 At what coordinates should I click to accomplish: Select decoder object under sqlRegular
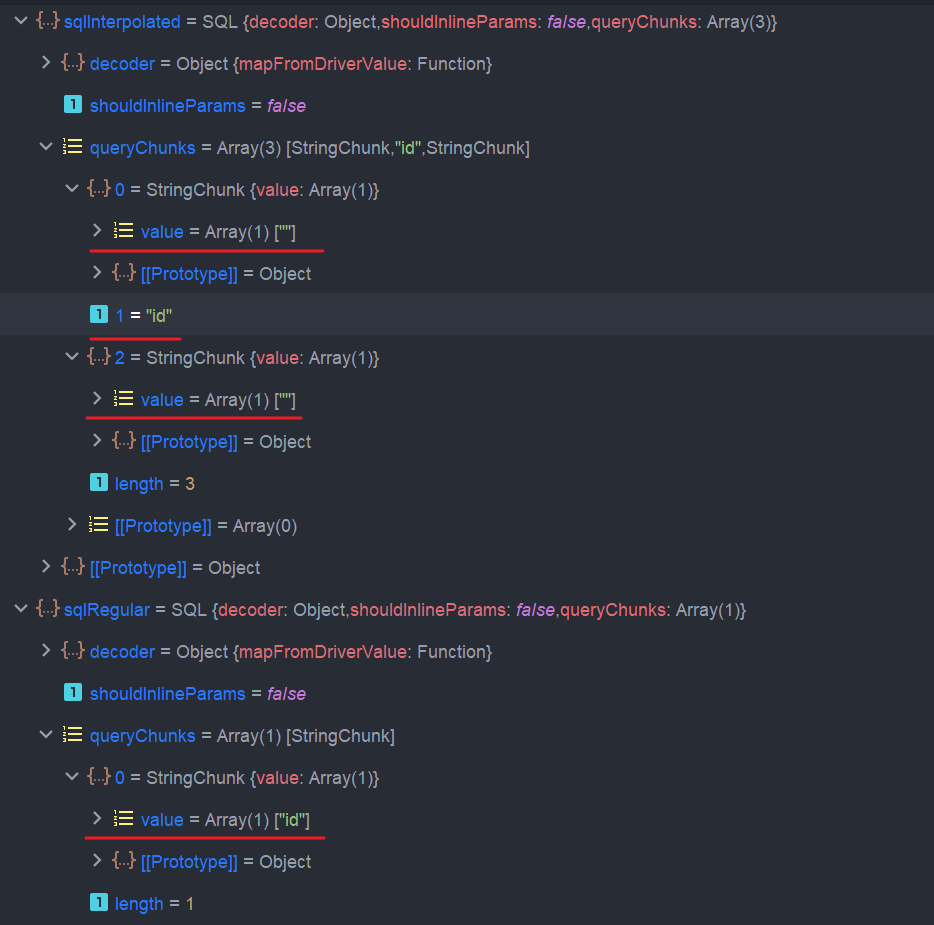coord(467,652)
